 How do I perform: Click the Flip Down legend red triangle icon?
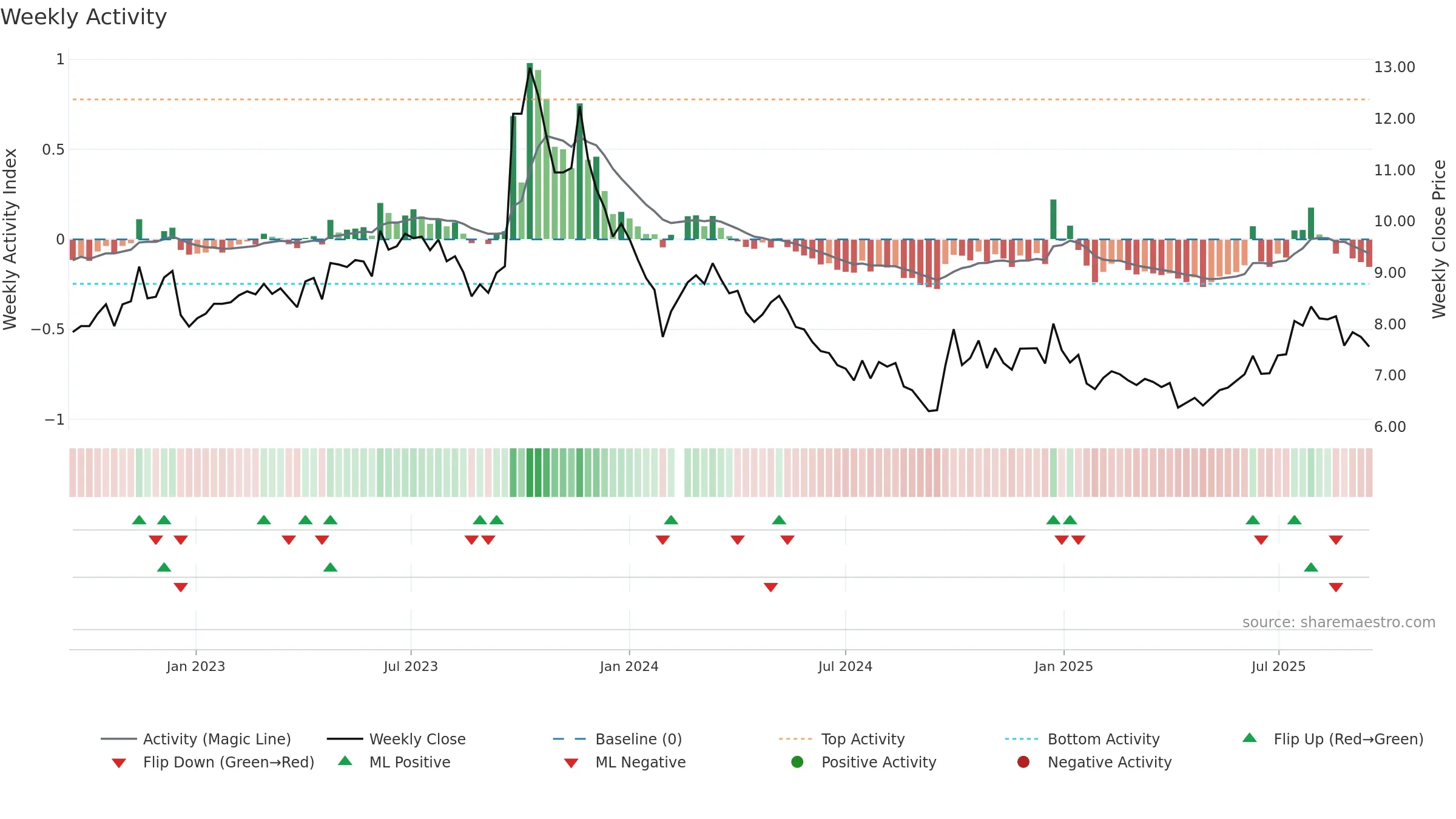119,763
